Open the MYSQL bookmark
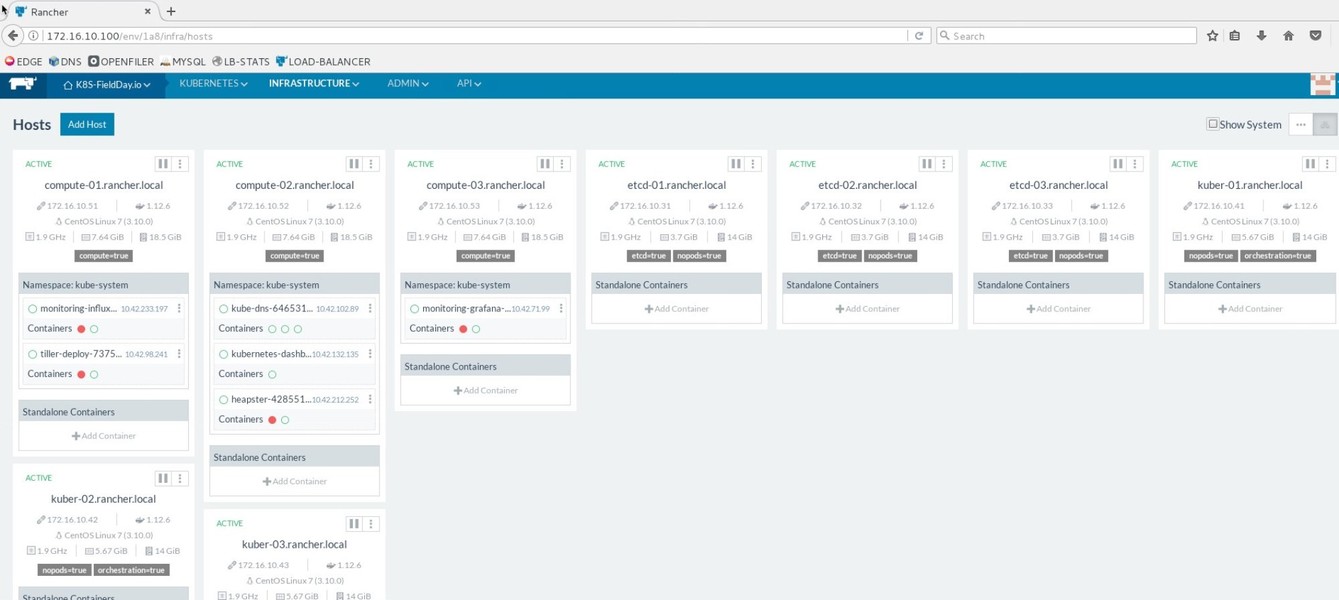 point(182,61)
